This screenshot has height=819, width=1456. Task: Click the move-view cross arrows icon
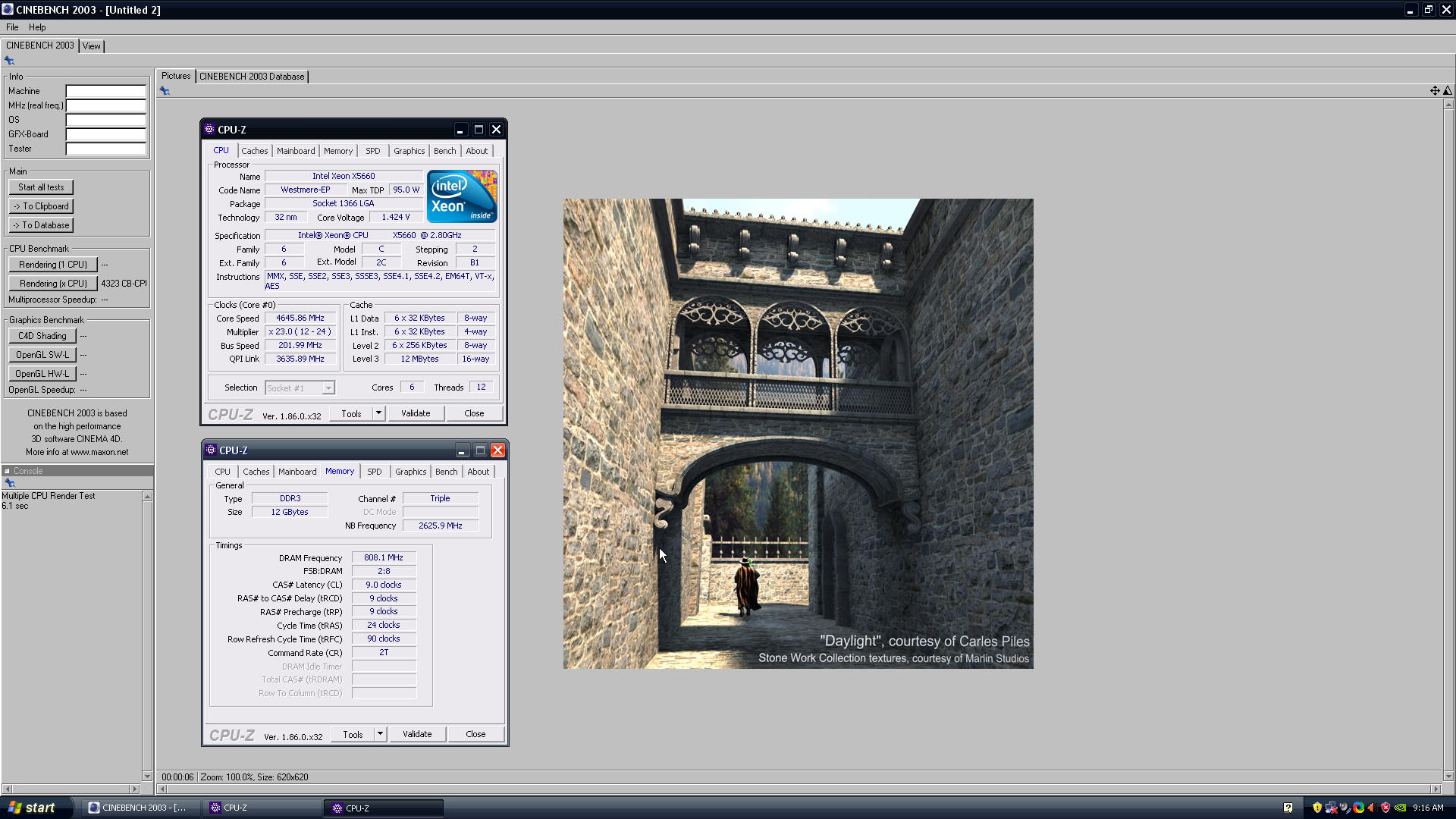pos(1435,91)
